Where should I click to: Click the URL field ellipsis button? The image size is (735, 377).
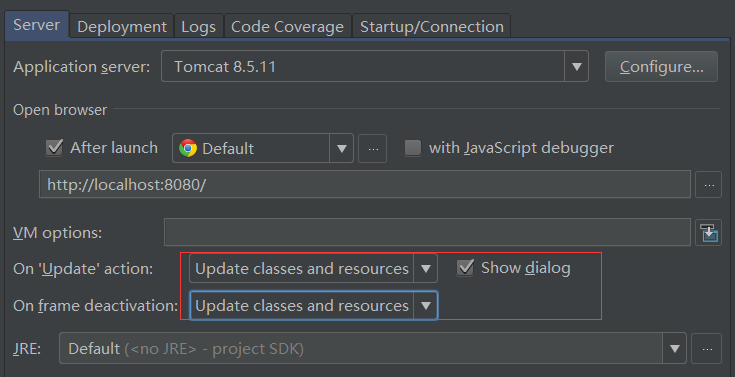pos(708,185)
